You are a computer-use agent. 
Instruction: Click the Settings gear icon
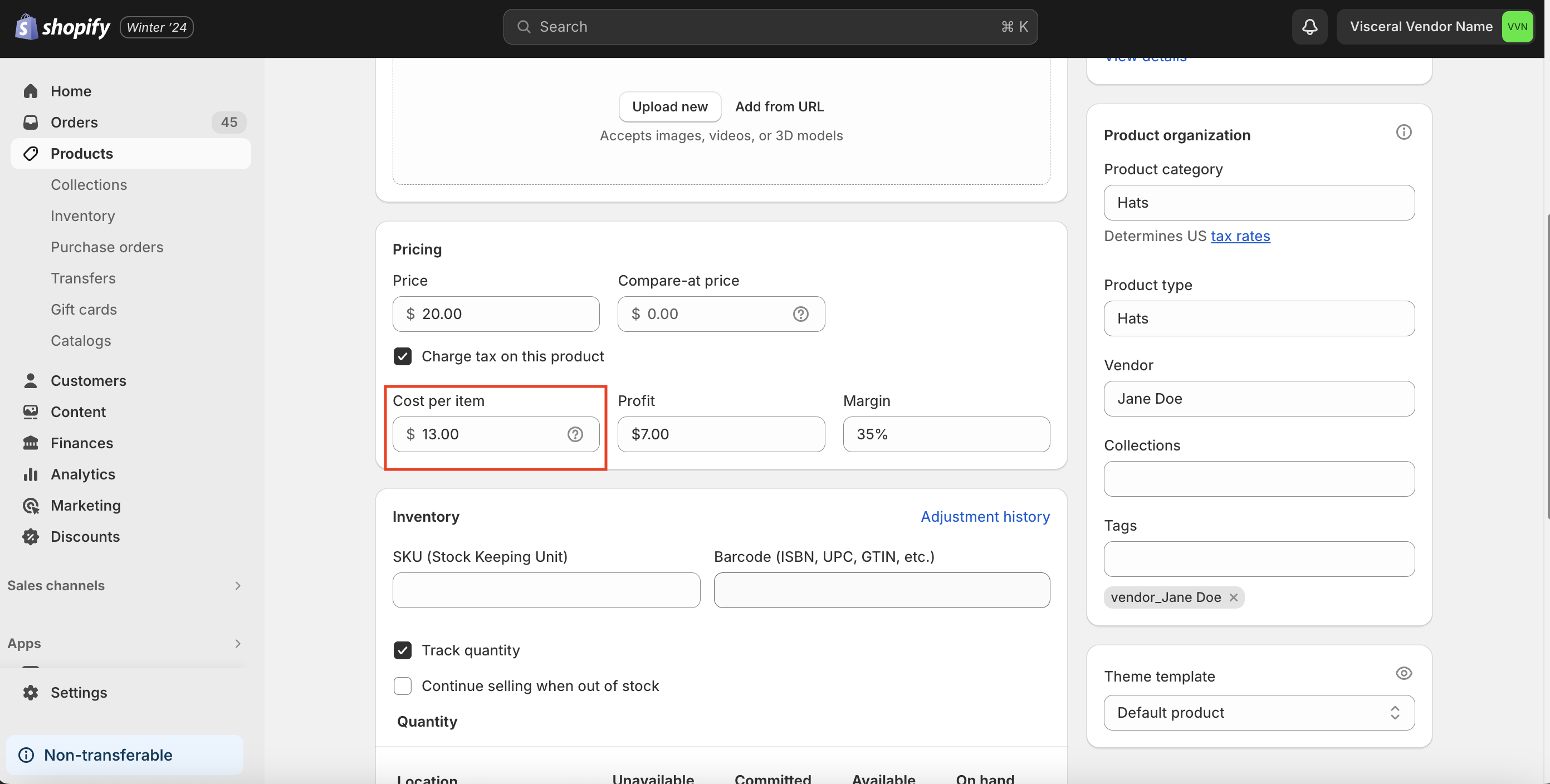31,692
